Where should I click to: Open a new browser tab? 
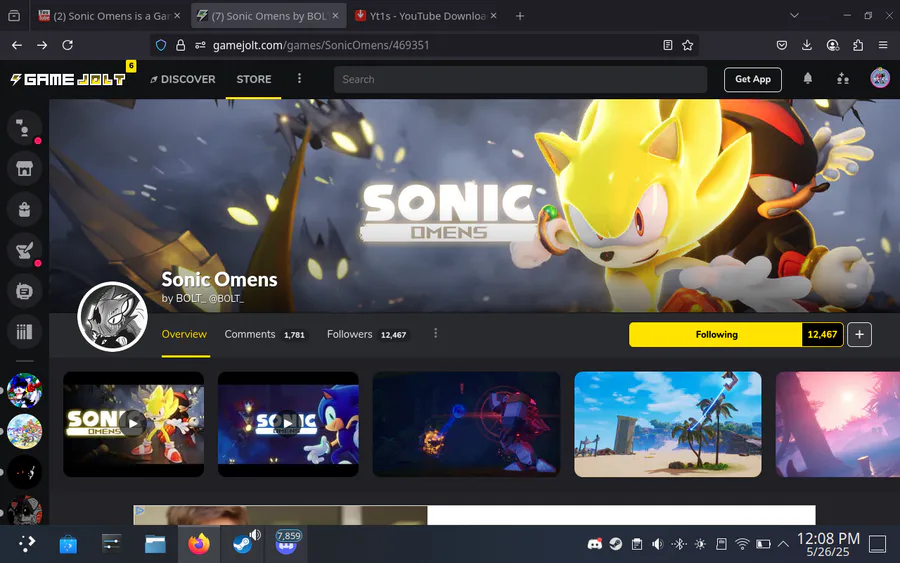tap(519, 16)
